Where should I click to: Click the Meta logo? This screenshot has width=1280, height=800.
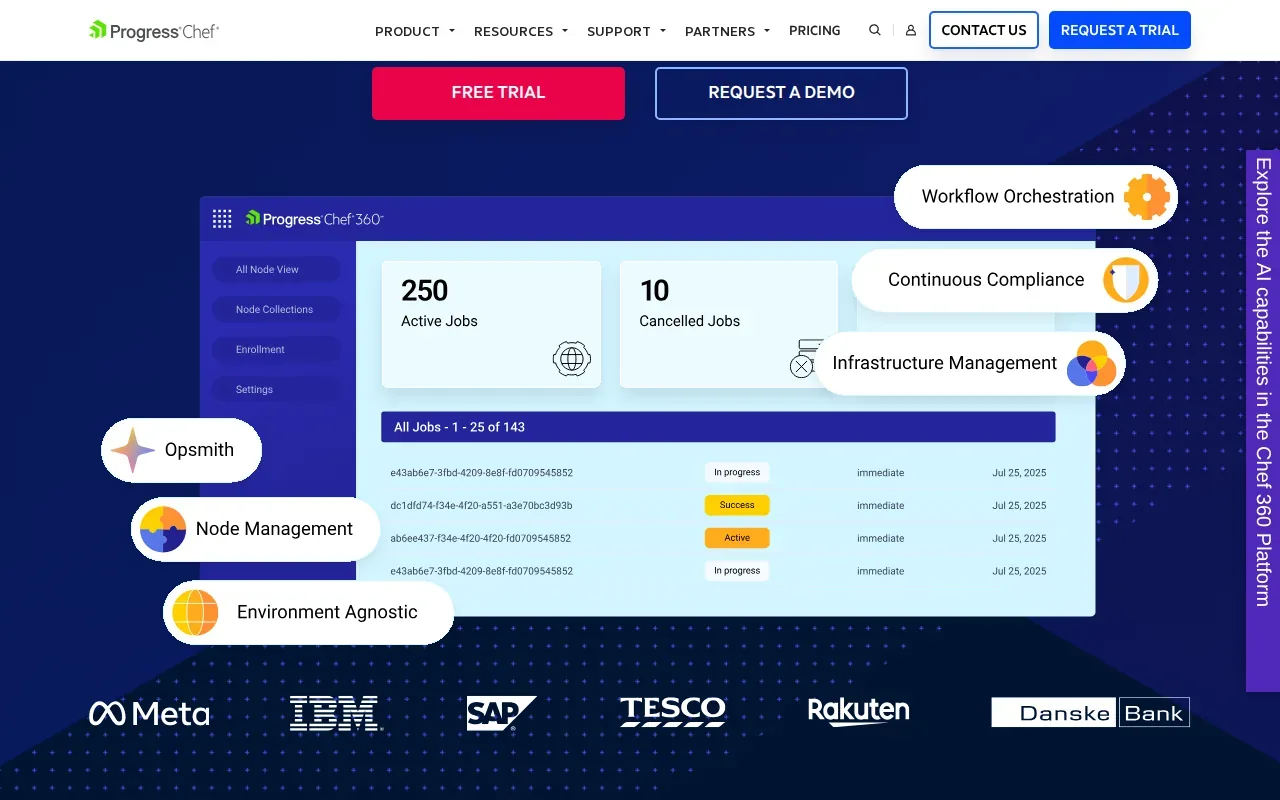149,713
